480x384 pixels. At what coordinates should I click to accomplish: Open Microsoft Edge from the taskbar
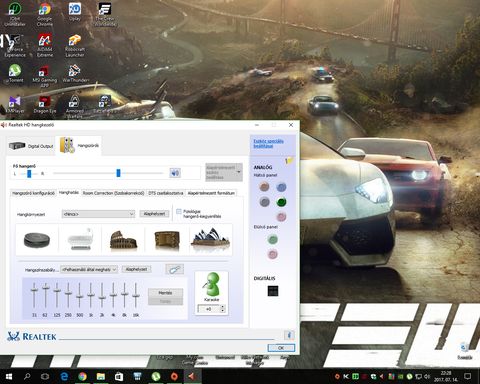(x=64, y=377)
